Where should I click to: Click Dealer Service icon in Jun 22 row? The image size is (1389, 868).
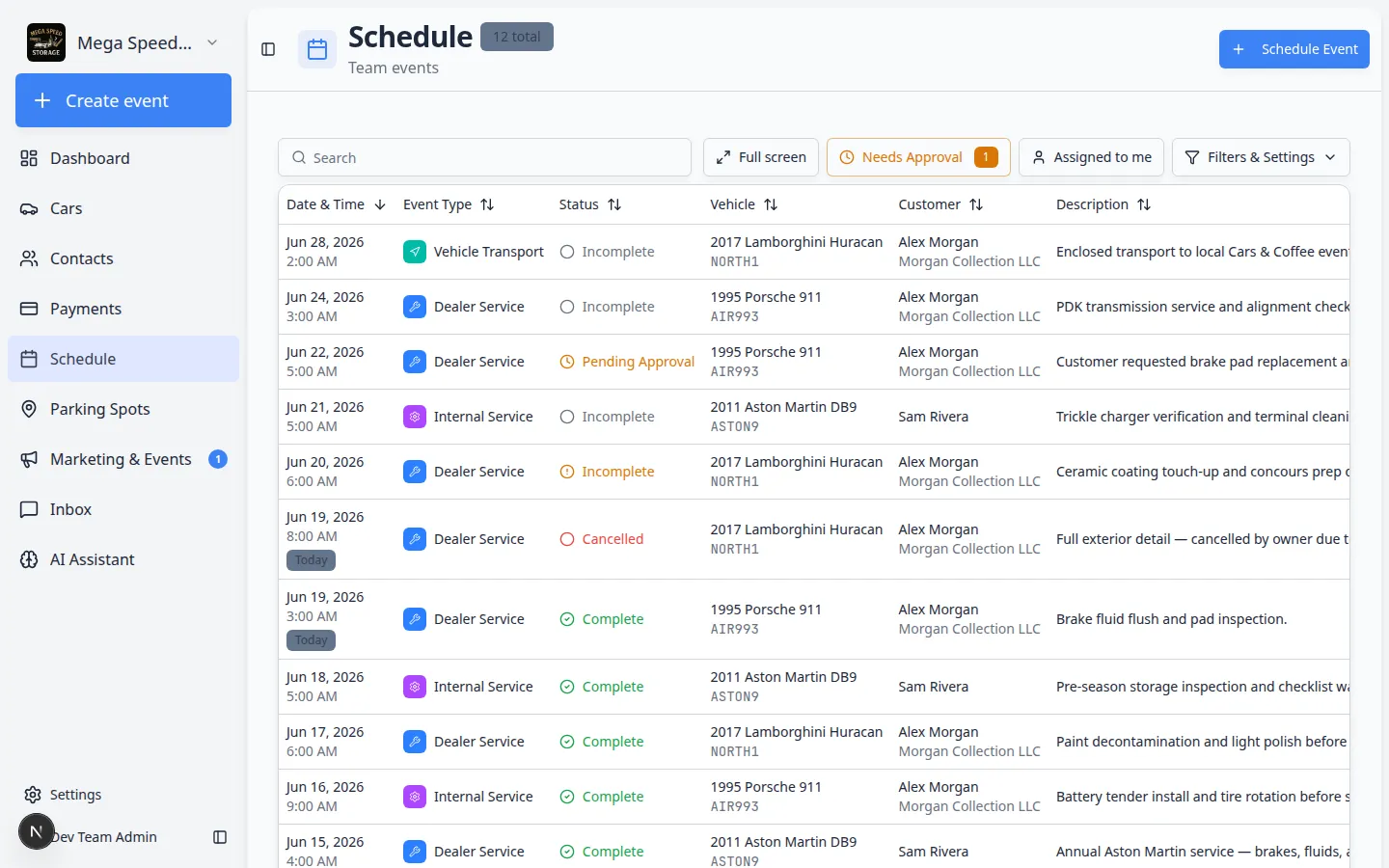click(x=415, y=362)
